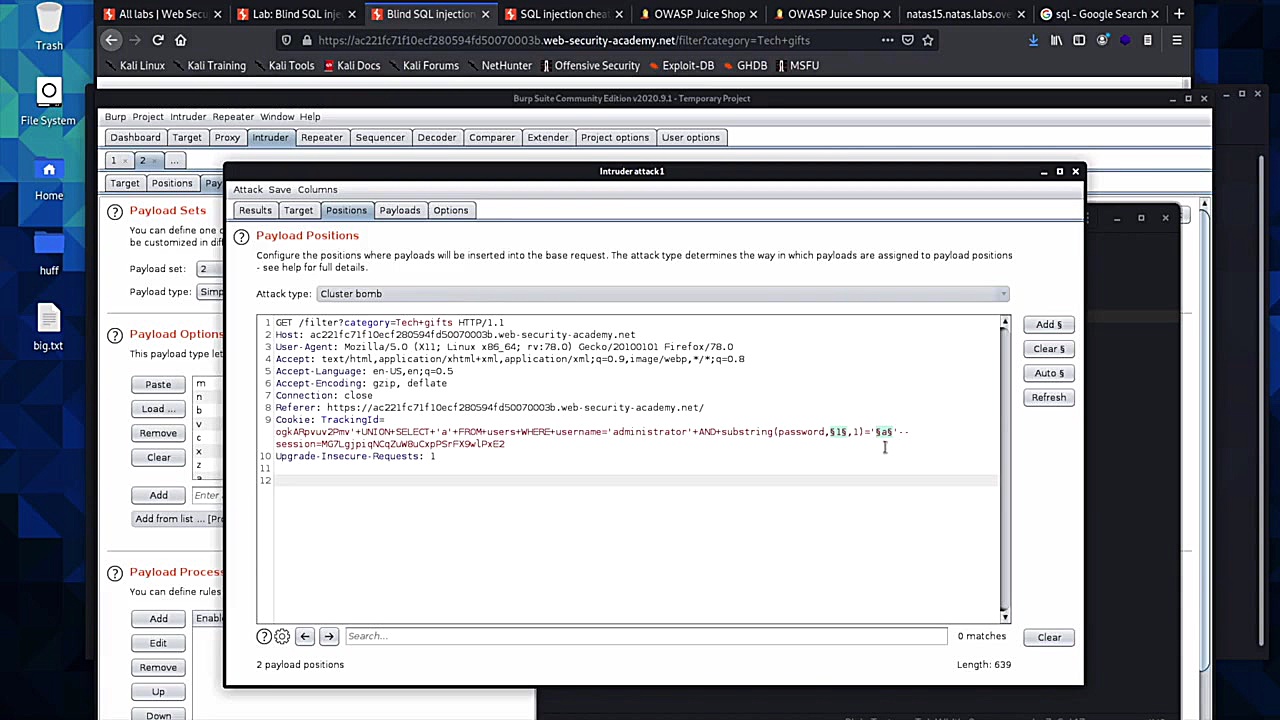Switch to the Results tab
The height and width of the screenshot is (720, 1280).
[255, 210]
